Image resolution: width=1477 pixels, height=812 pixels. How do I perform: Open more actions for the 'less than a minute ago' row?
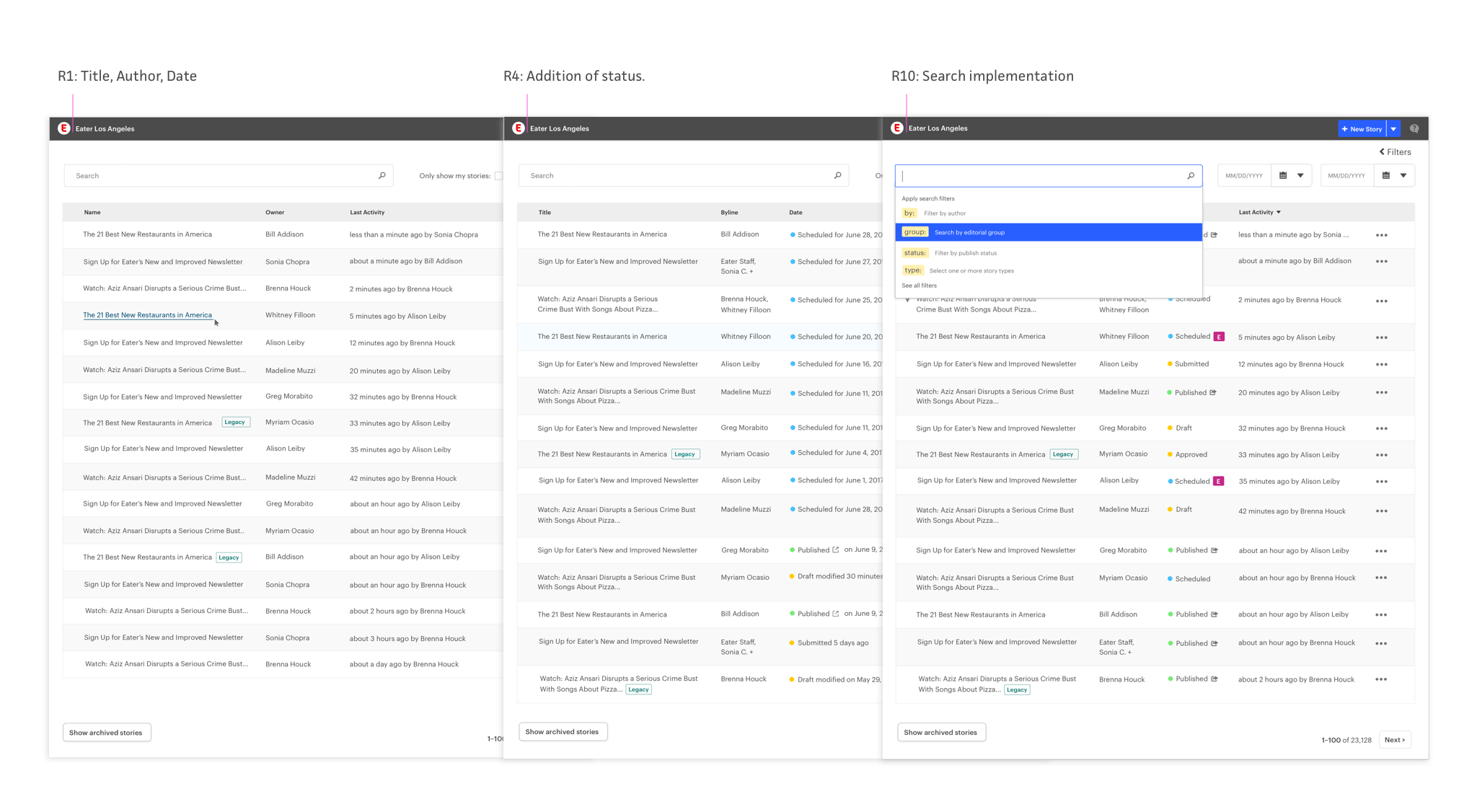tap(1382, 235)
